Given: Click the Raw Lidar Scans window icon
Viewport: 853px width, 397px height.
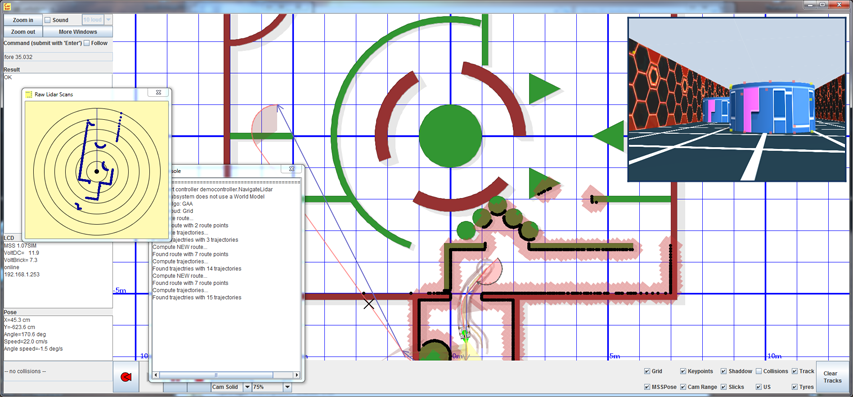Looking at the screenshot, I should pos(29,94).
